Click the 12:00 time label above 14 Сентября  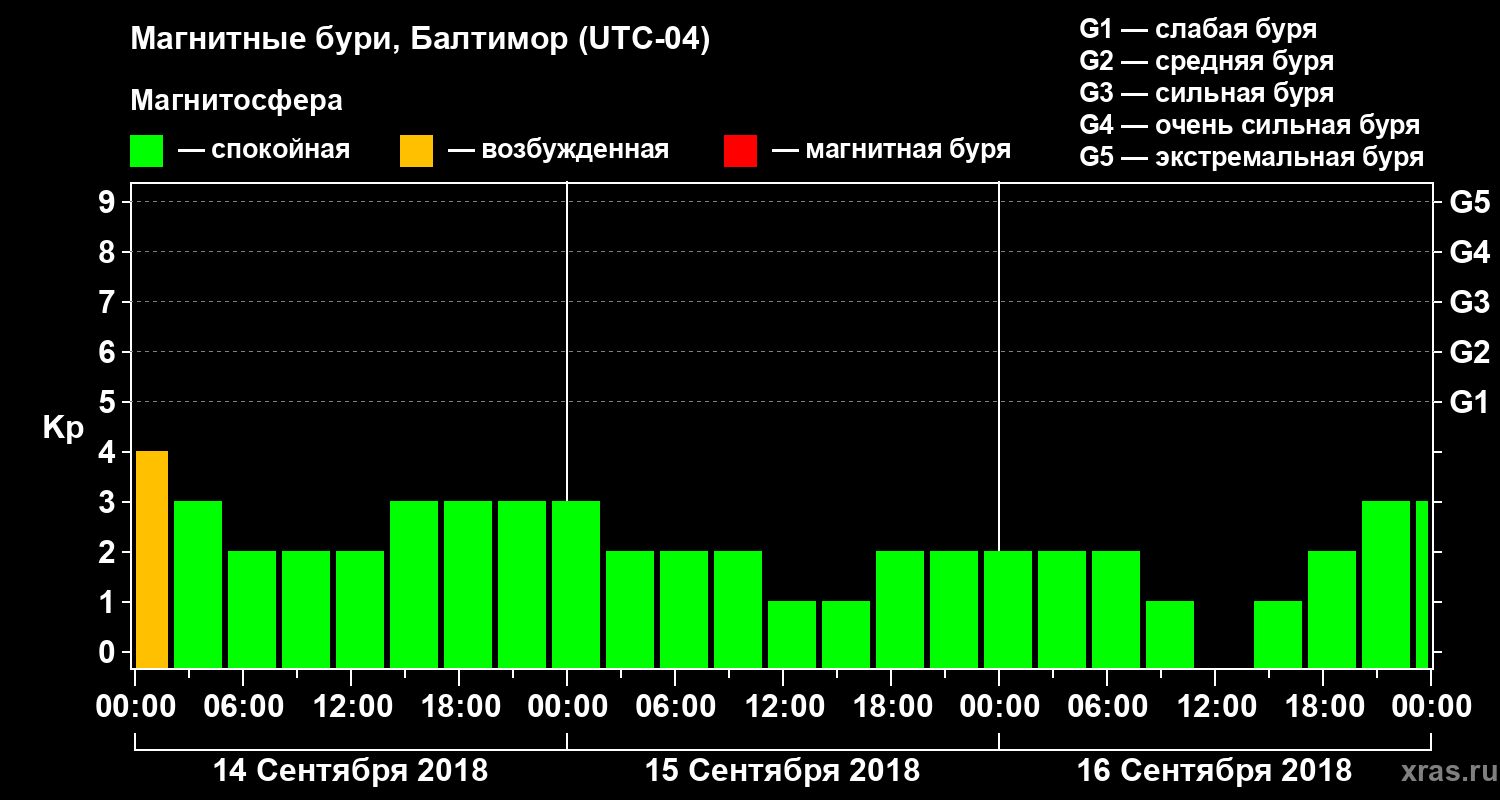click(x=351, y=707)
